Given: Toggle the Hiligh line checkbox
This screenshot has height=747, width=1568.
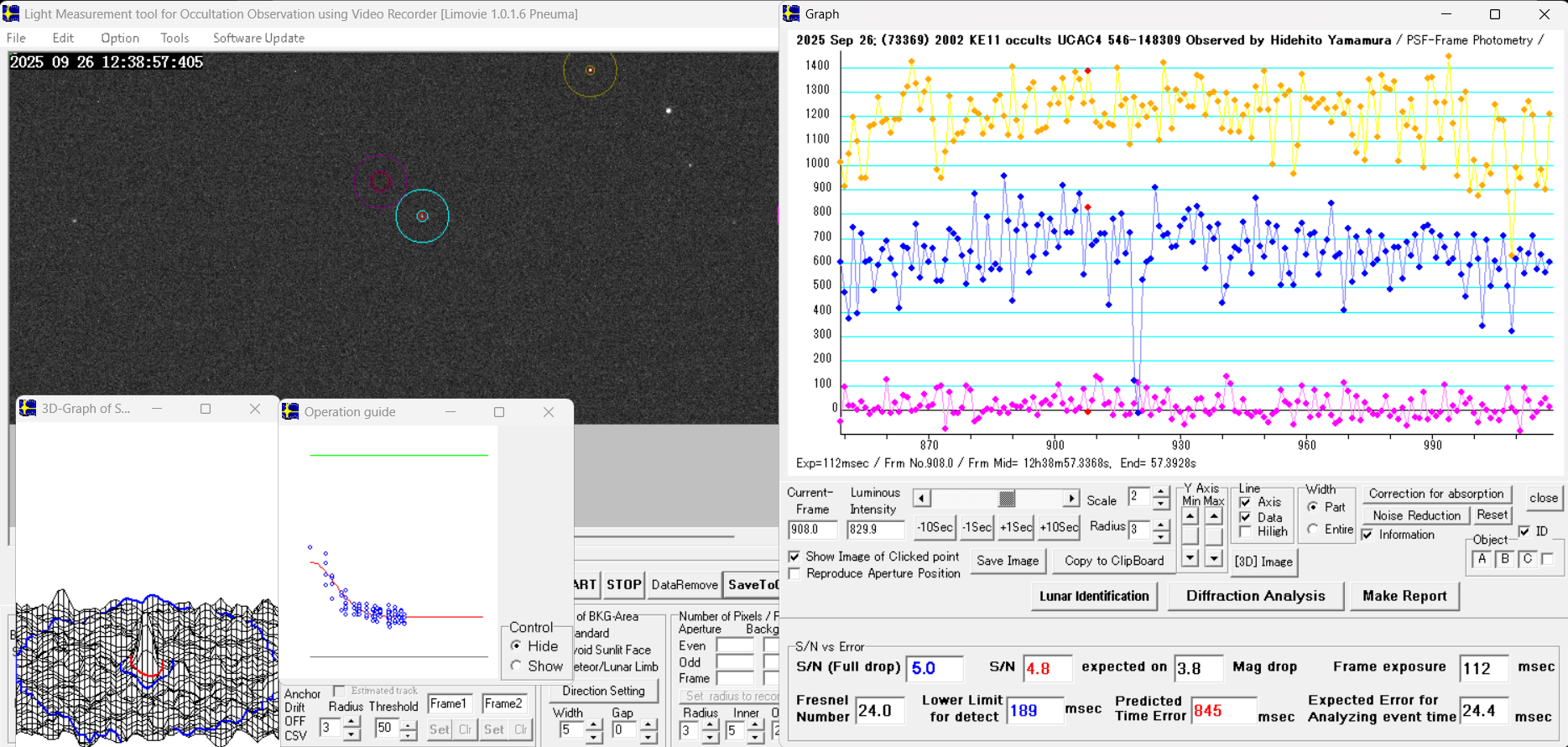Looking at the screenshot, I should pyautogui.click(x=1246, y=531).
